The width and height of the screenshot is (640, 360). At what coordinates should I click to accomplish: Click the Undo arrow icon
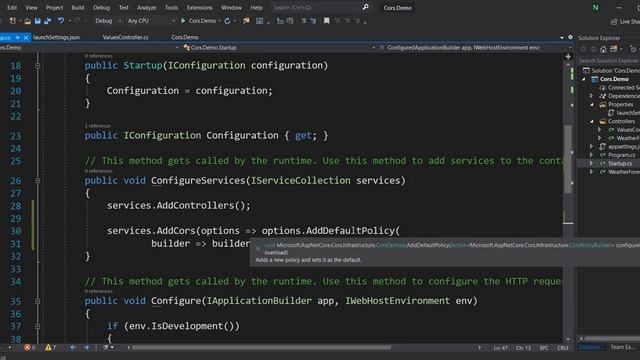coord(61,20)
